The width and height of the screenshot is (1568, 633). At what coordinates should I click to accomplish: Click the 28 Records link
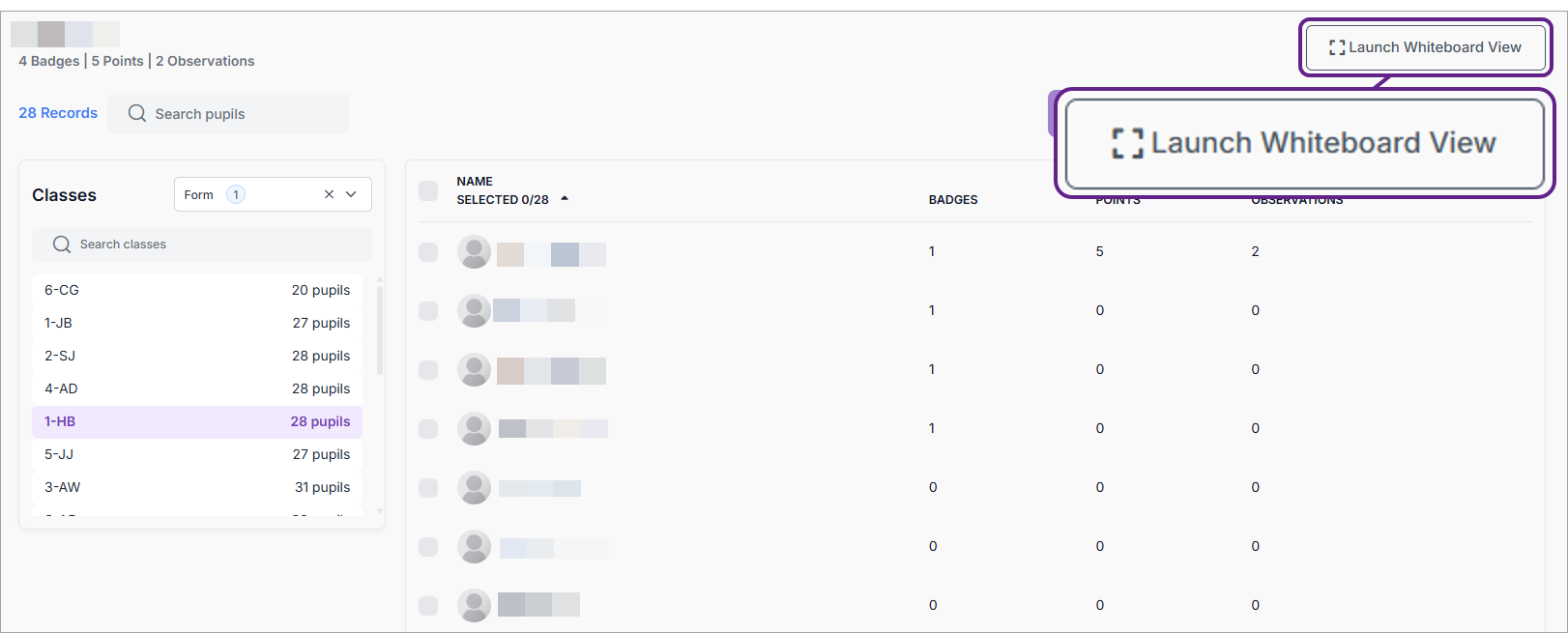click(58, 113)
